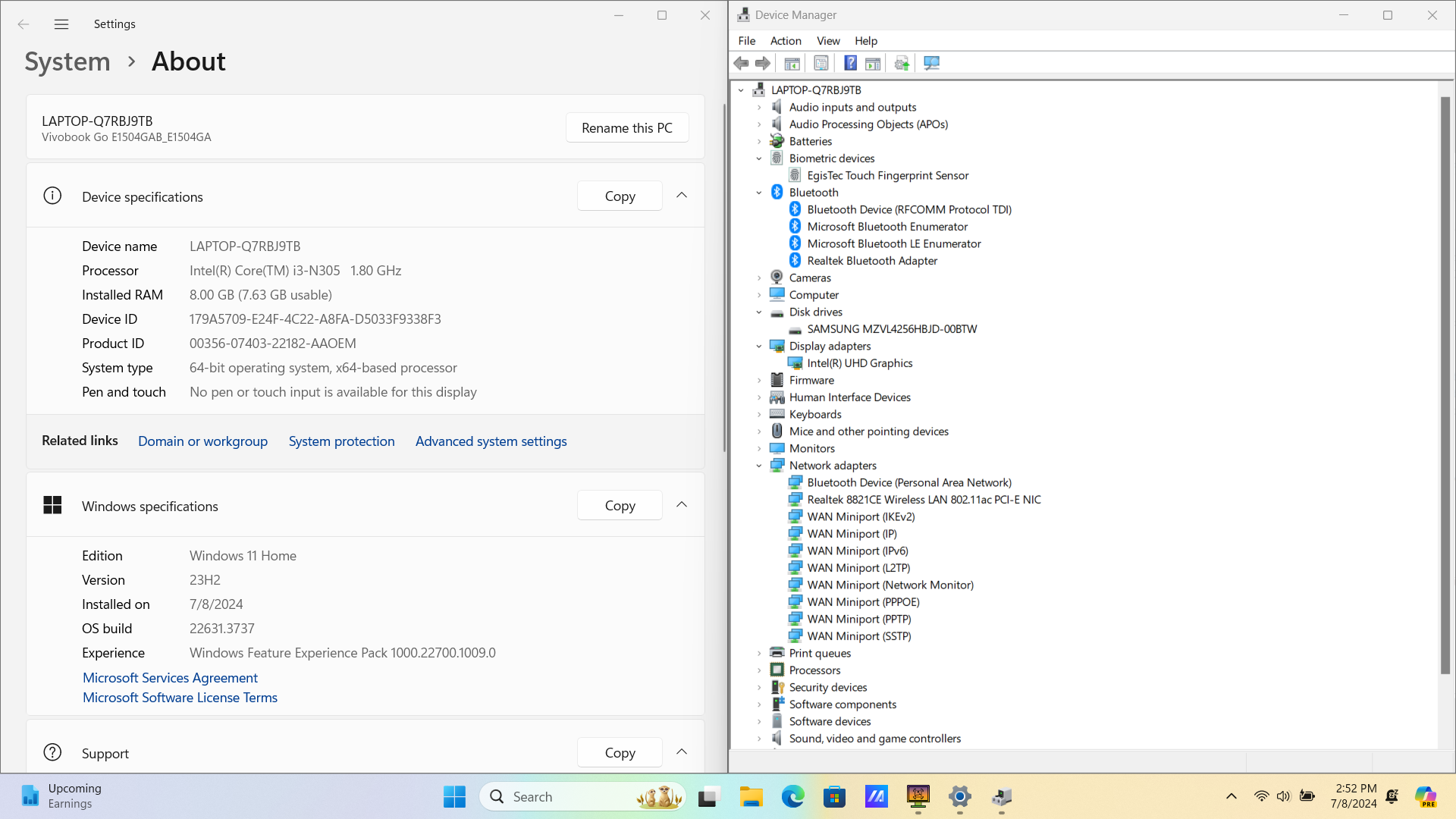Select Intel(R) UHD Graphics adapter
The image size is (1456, 819).
point(859,363)
